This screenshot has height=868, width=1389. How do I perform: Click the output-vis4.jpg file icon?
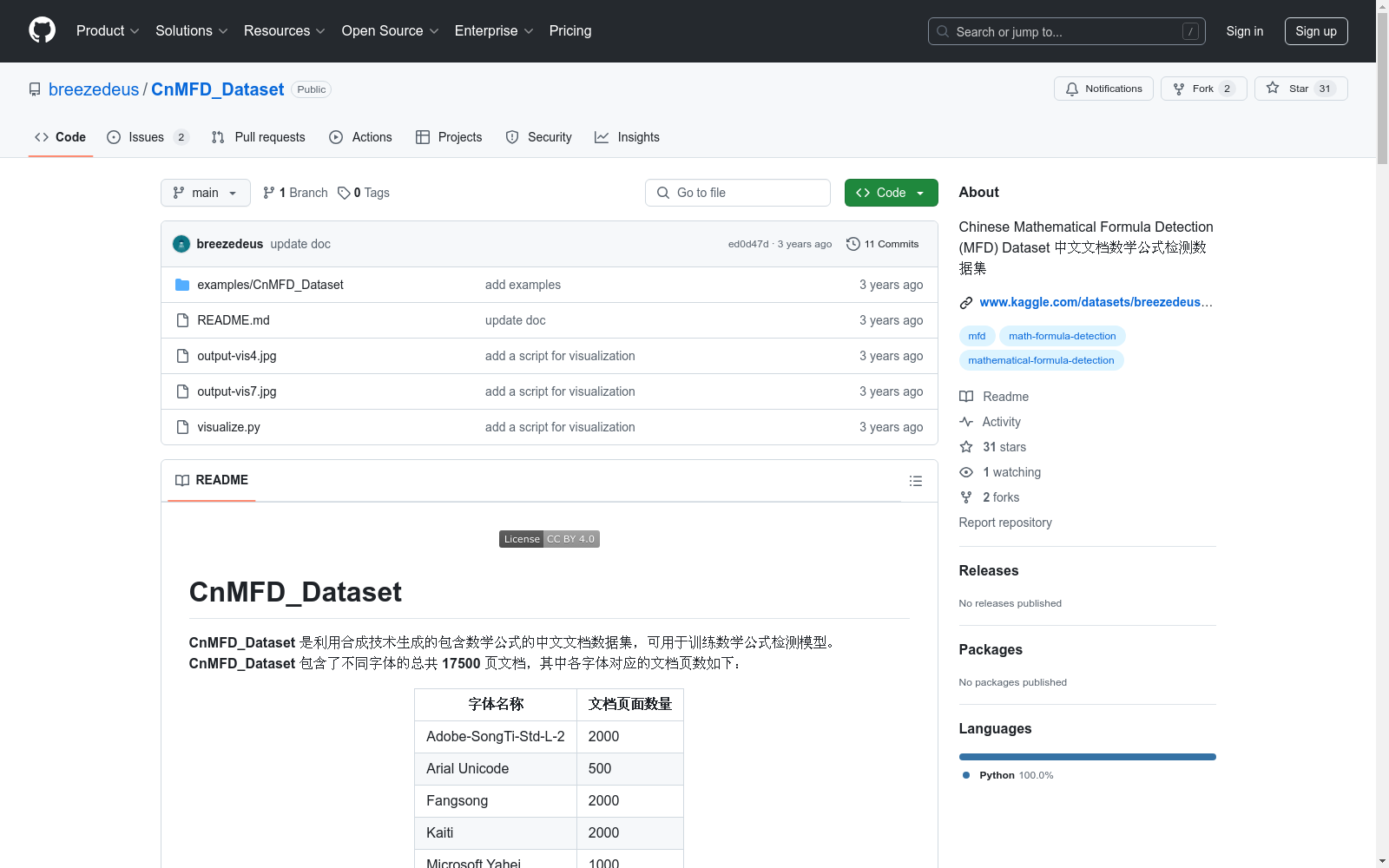tap(182, 356)
